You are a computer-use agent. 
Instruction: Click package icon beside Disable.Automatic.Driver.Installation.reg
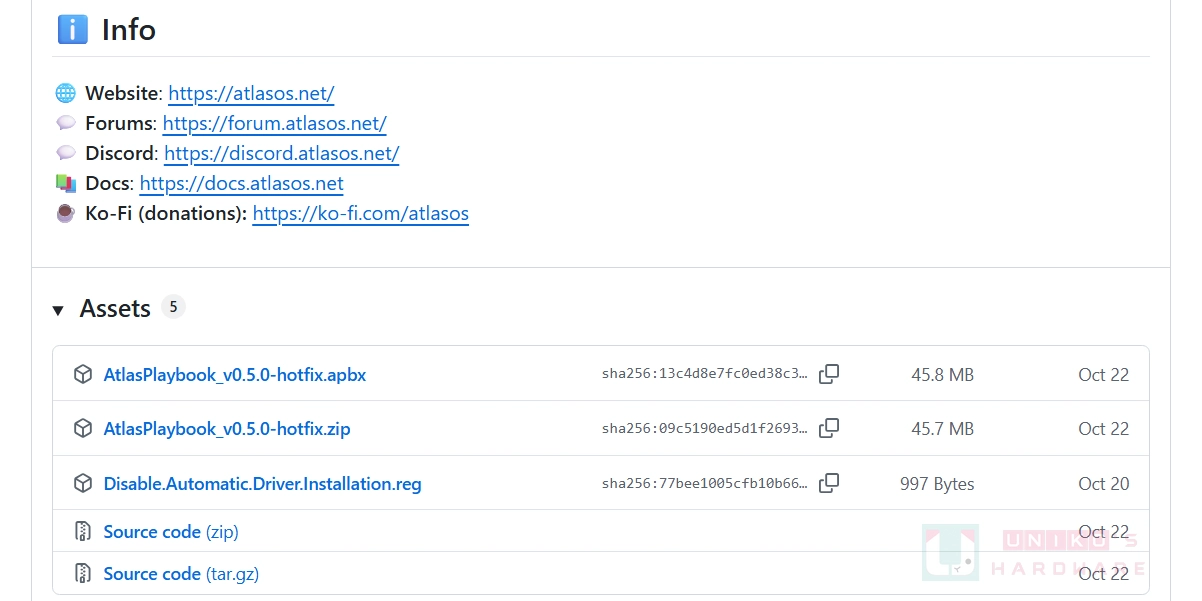pyautogui.click(x=83, y=484)
